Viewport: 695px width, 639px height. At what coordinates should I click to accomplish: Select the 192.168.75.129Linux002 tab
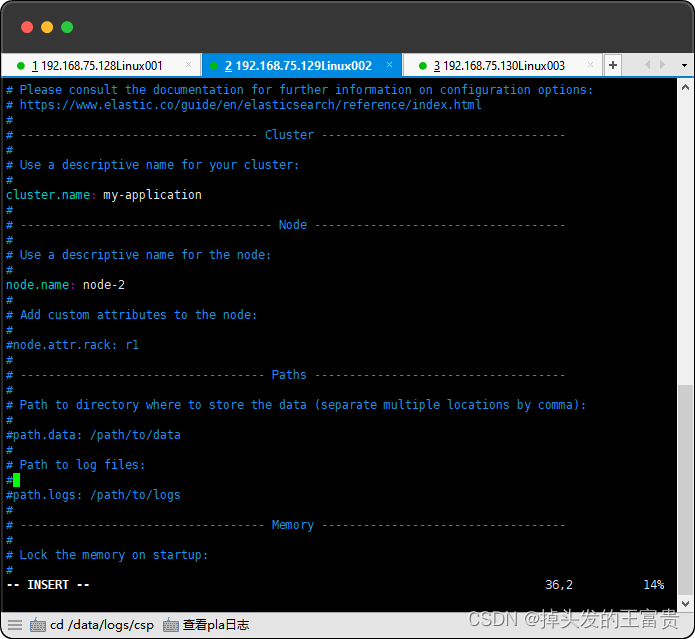(302, 66)
